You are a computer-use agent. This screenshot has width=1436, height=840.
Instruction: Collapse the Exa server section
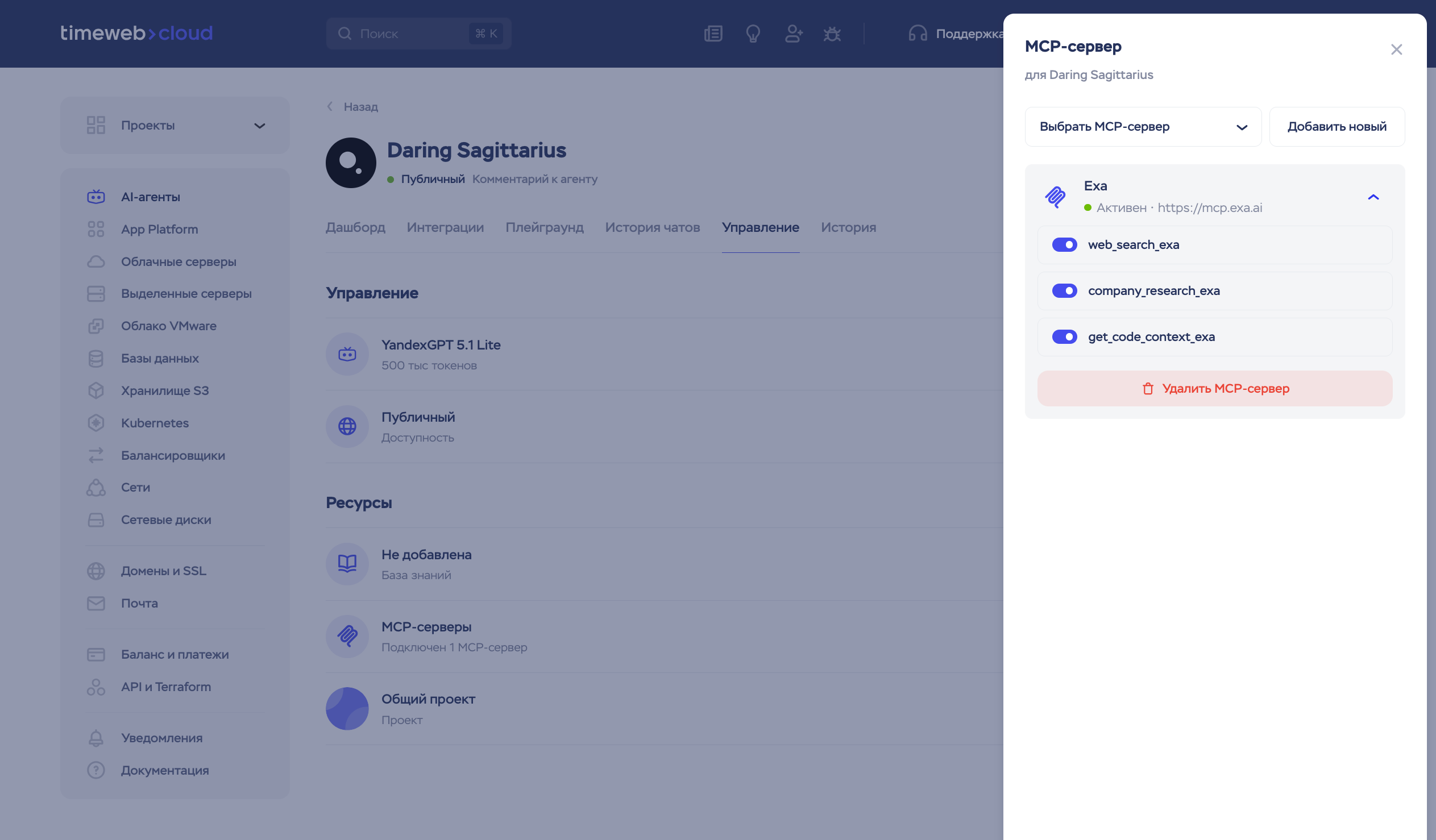1373,197
